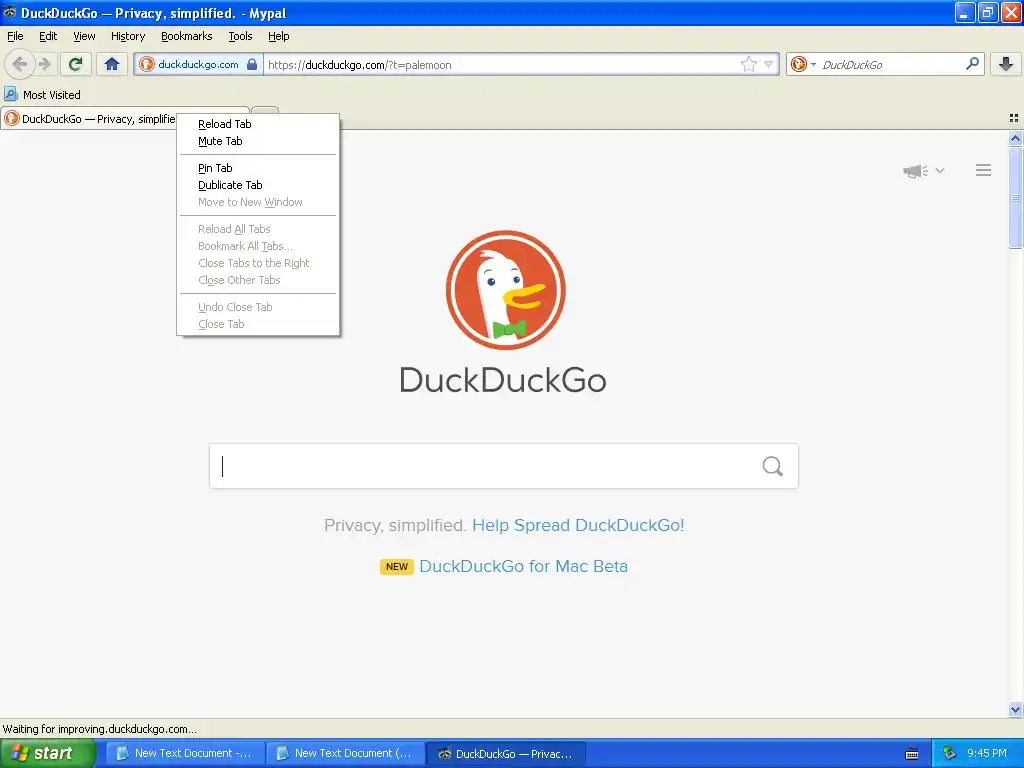Click the yellow NEW badge
The image size is (1024, 768).
pos(396,566)
